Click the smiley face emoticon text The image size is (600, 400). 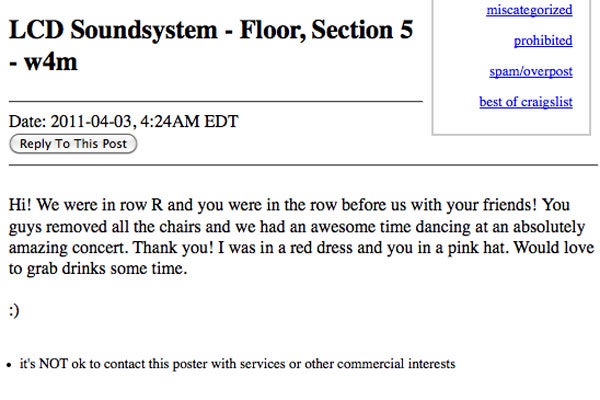(14, 310)
